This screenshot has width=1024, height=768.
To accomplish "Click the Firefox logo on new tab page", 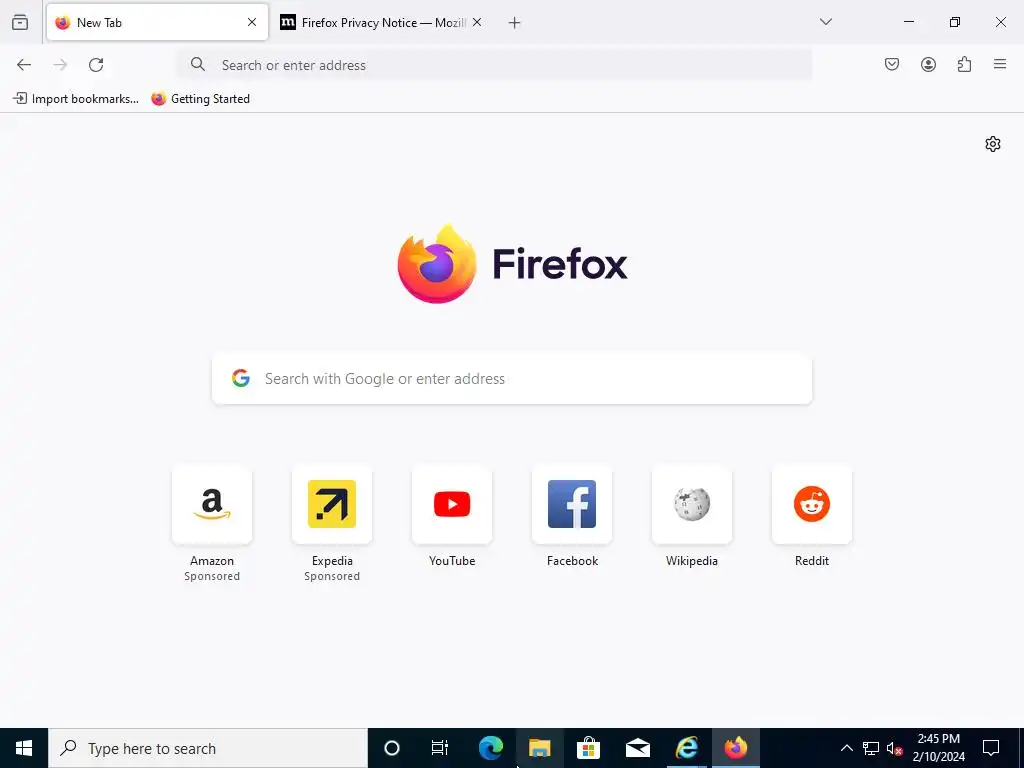I will [x=512, y=264].
